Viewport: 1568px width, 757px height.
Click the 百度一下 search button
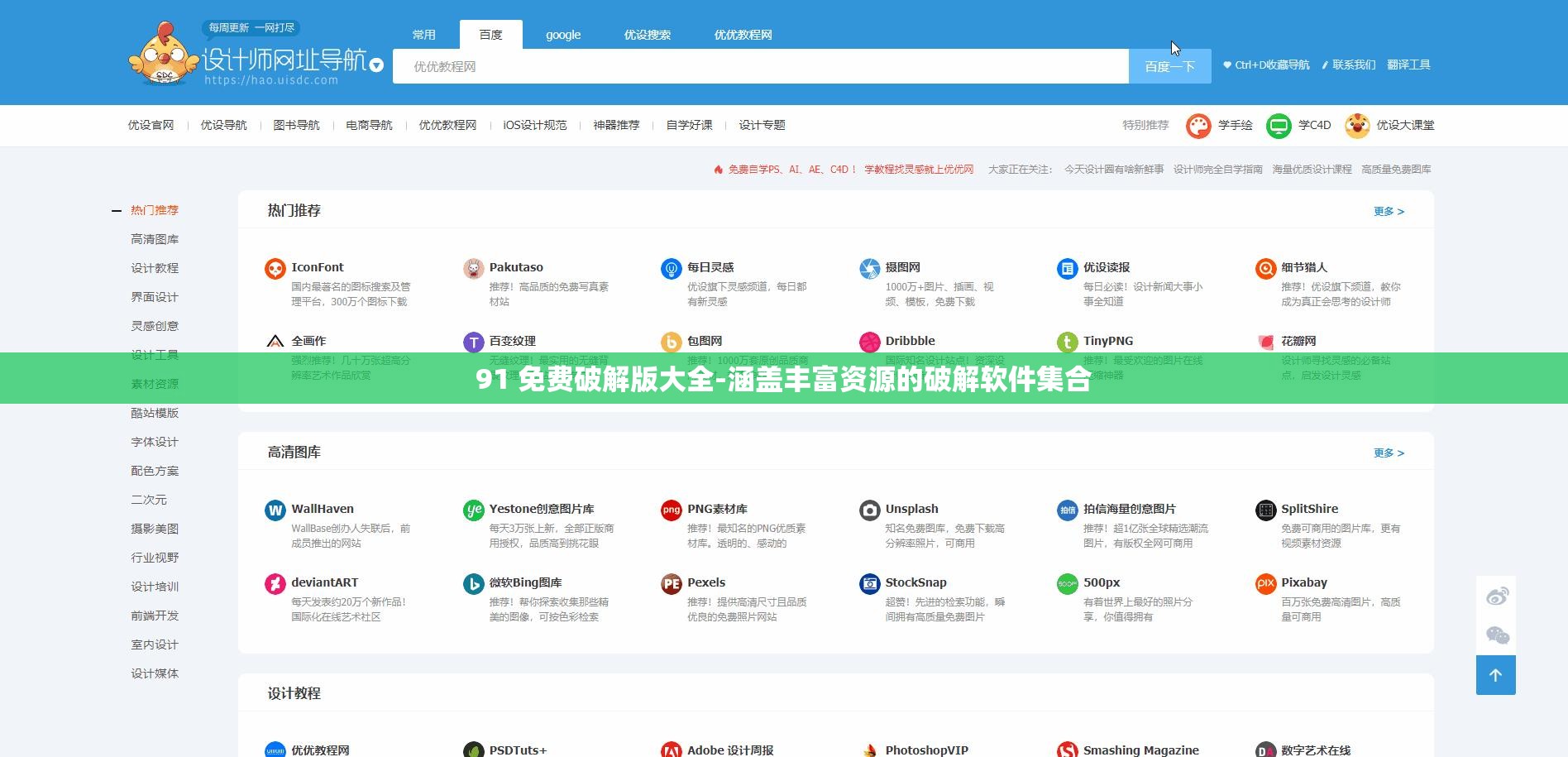coord(1169,65)
